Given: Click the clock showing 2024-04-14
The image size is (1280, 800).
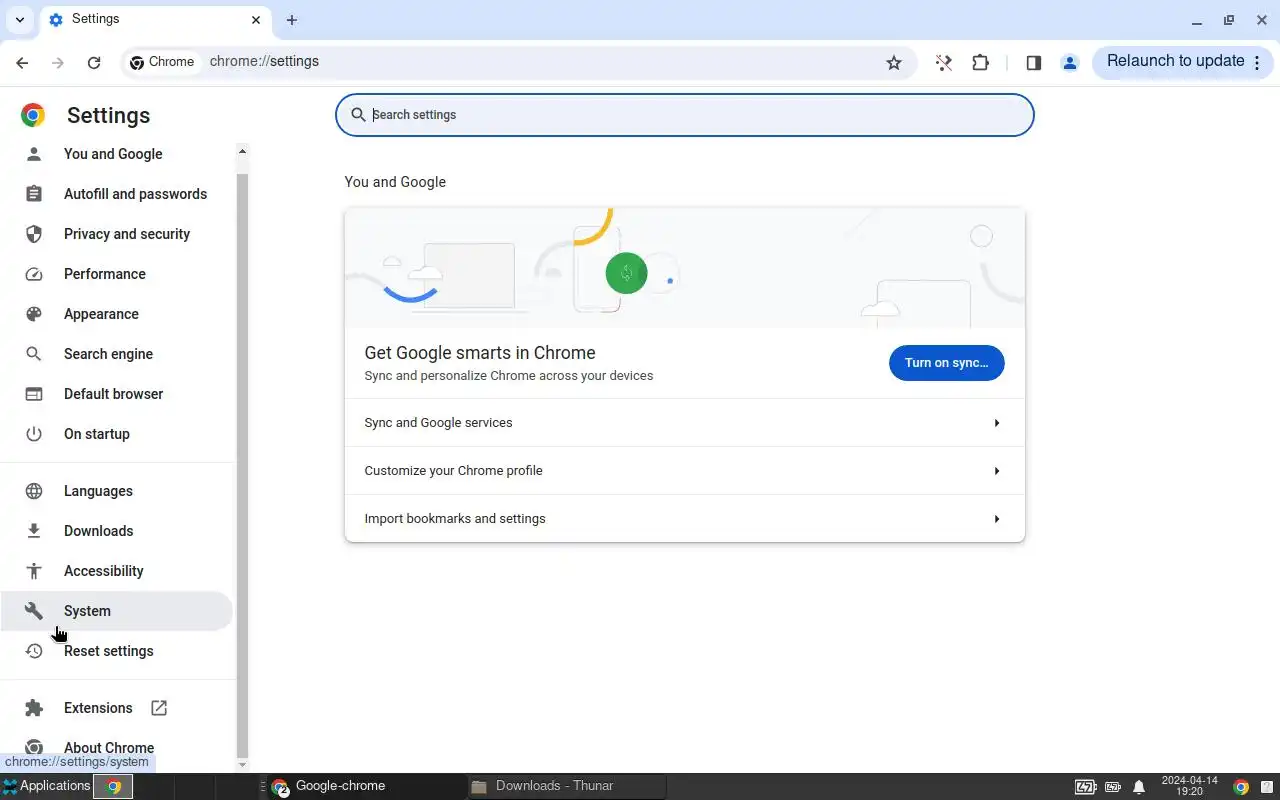Looking at the screenshot, I should tap(1190, 786).
